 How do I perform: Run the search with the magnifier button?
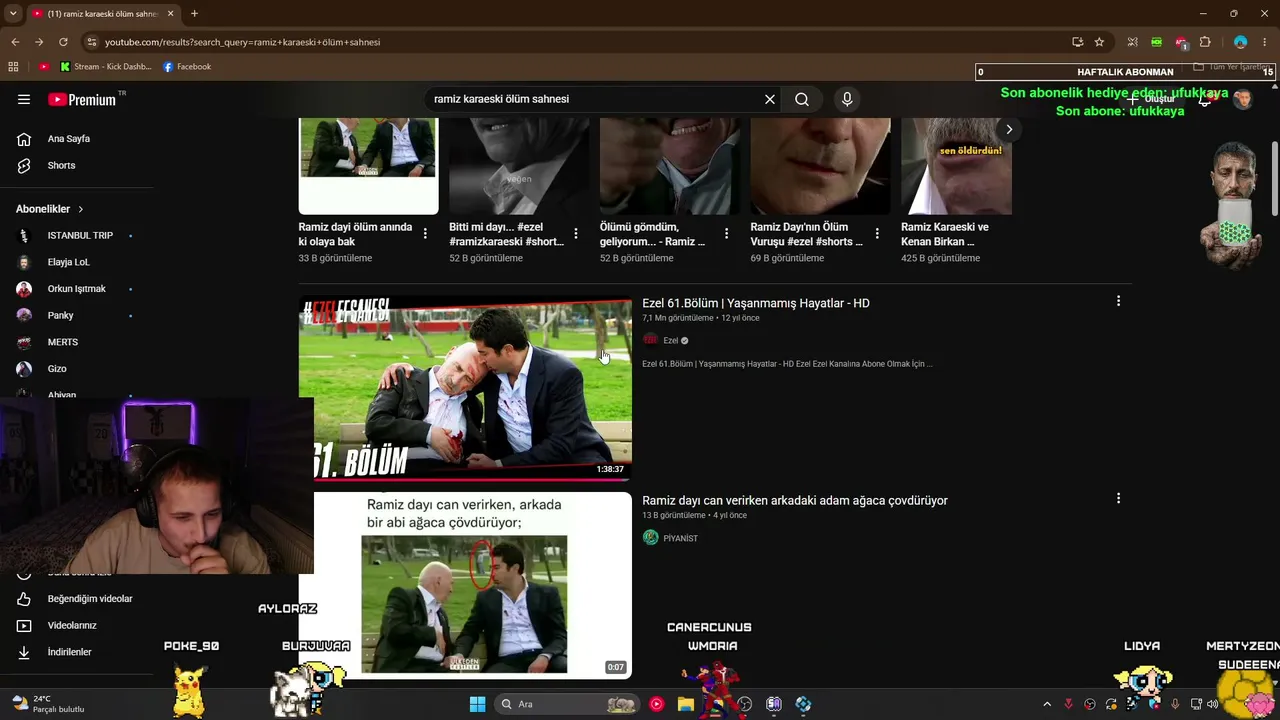coord(802,99)
